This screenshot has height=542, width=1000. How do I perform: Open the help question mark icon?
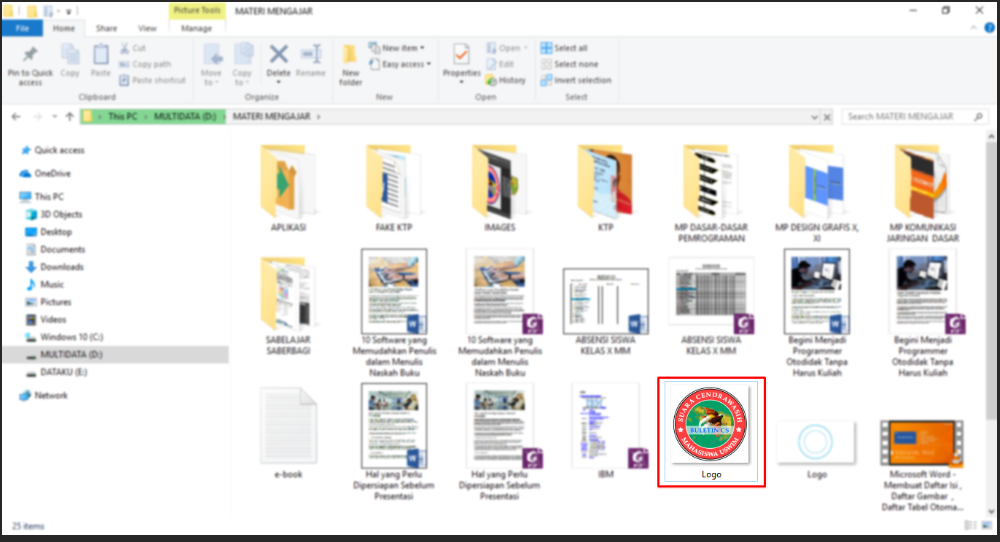click(989, 27)
